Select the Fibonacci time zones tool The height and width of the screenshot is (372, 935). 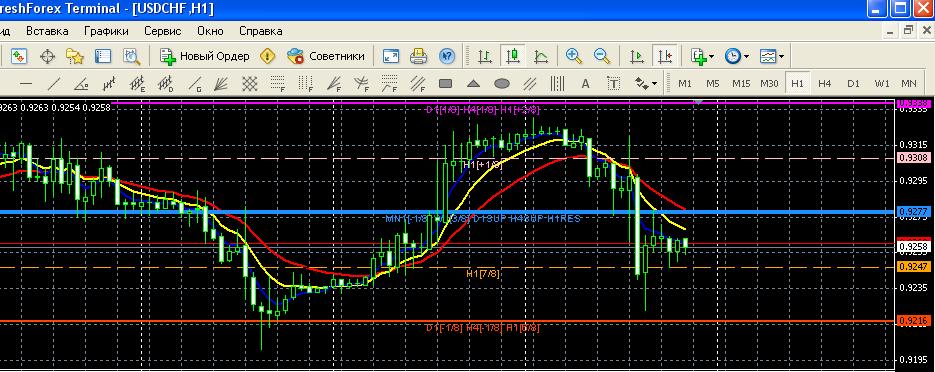(x=305, y=83)
